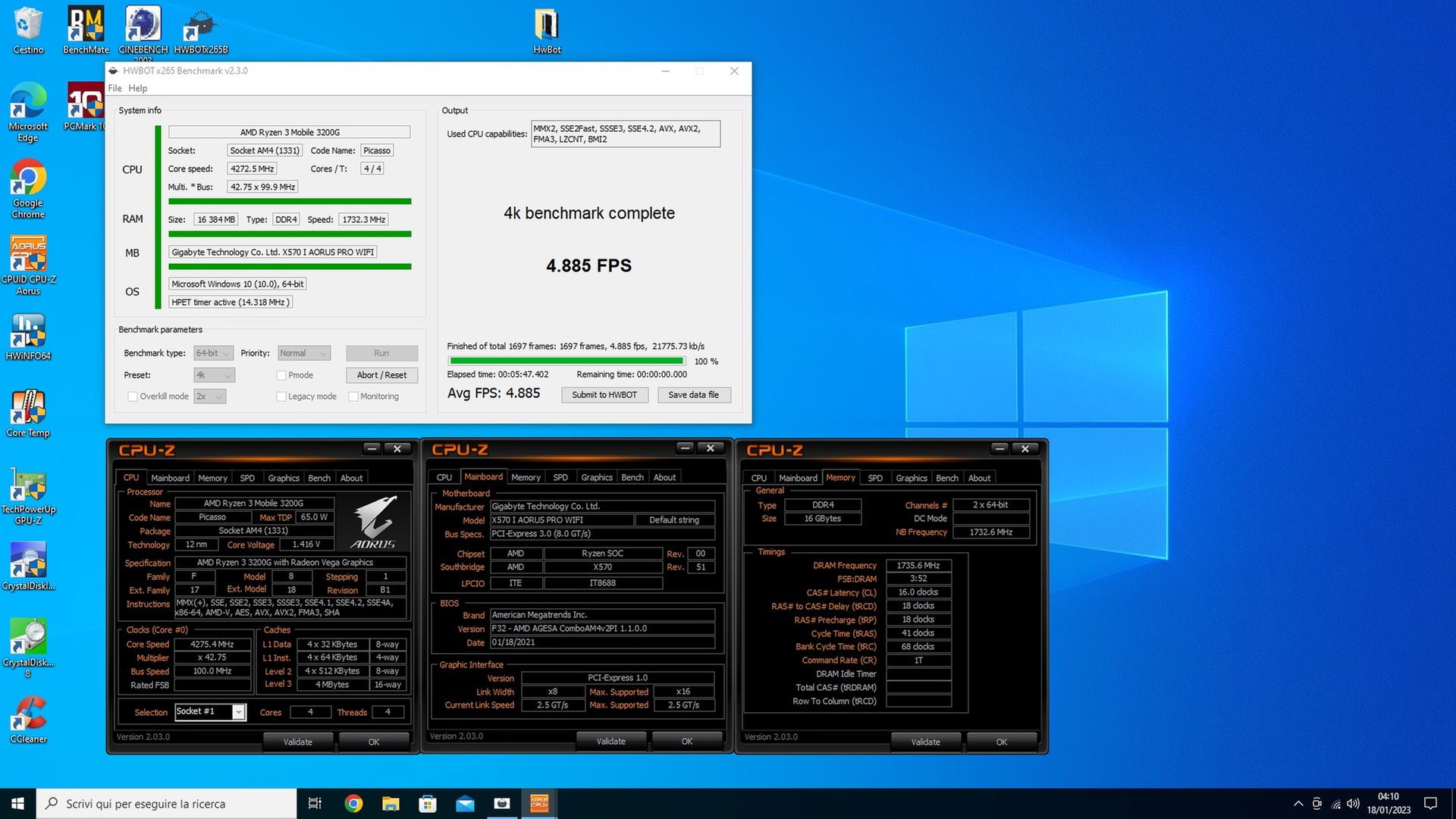Click the disabled Run button

tap(381, 353)
